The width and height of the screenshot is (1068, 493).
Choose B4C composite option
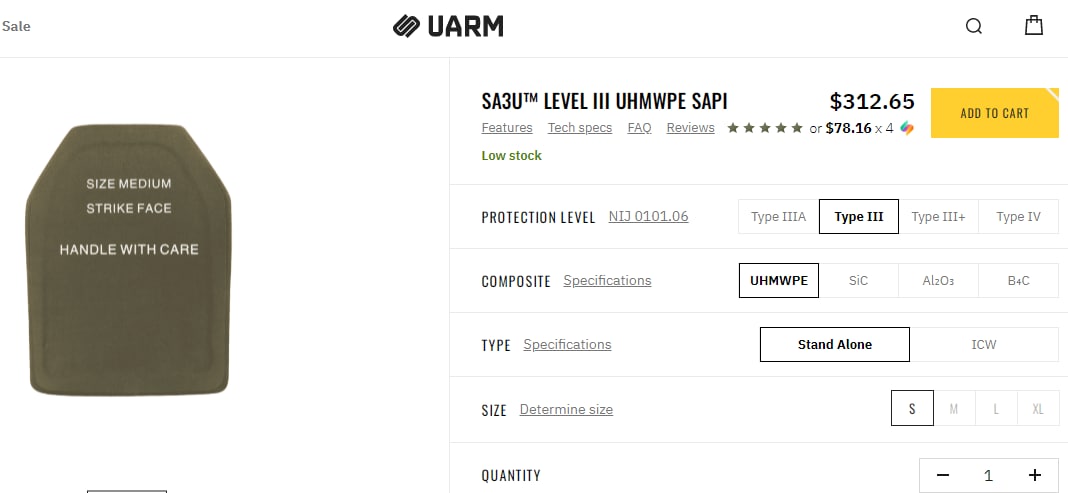[x=1018, y=281]
